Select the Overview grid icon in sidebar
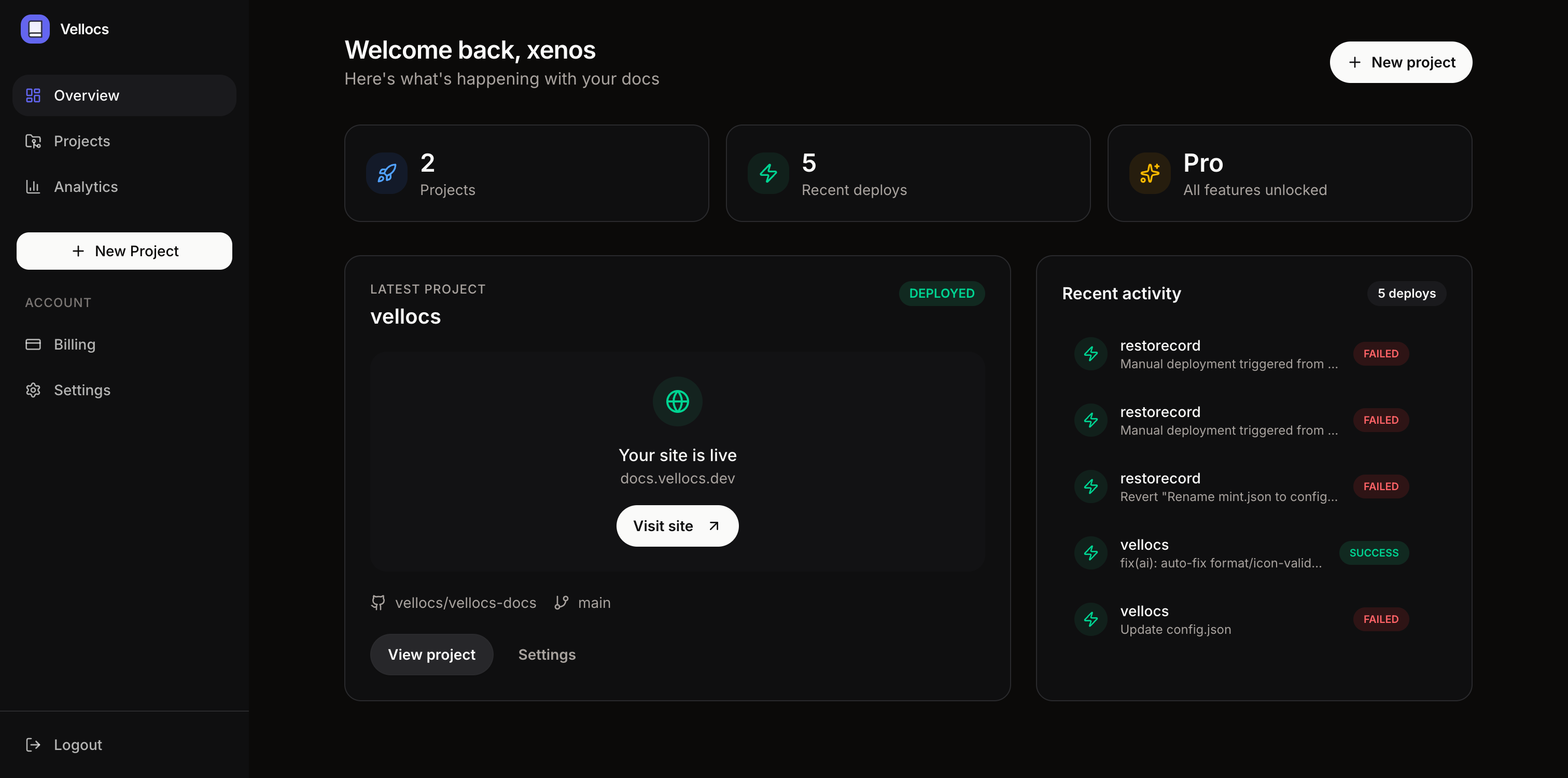 33,95
